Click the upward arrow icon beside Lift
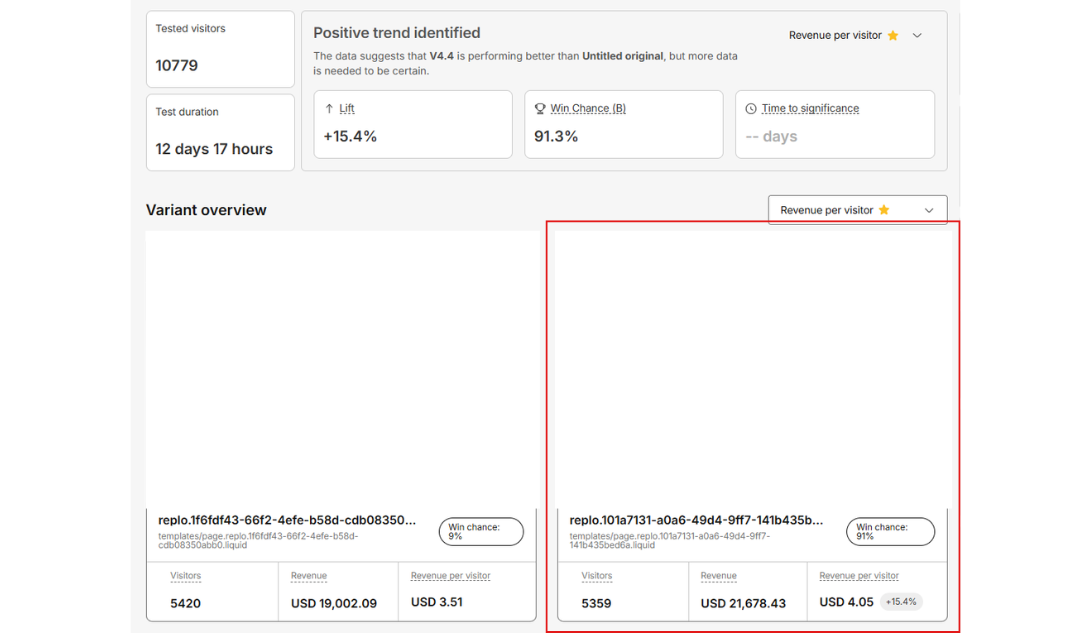 [329, 109]
